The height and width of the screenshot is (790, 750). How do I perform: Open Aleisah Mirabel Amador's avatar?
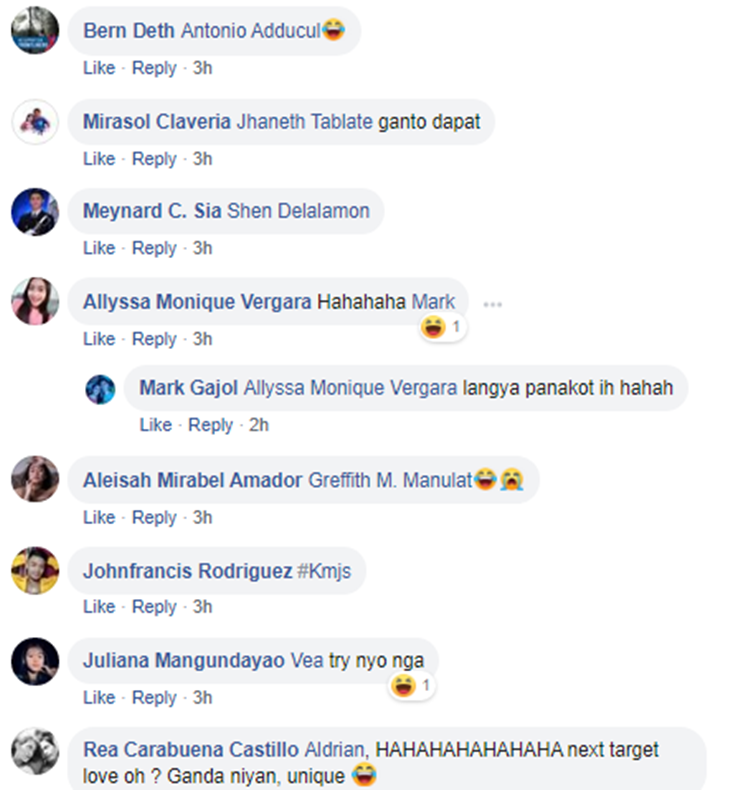[35, 479]
